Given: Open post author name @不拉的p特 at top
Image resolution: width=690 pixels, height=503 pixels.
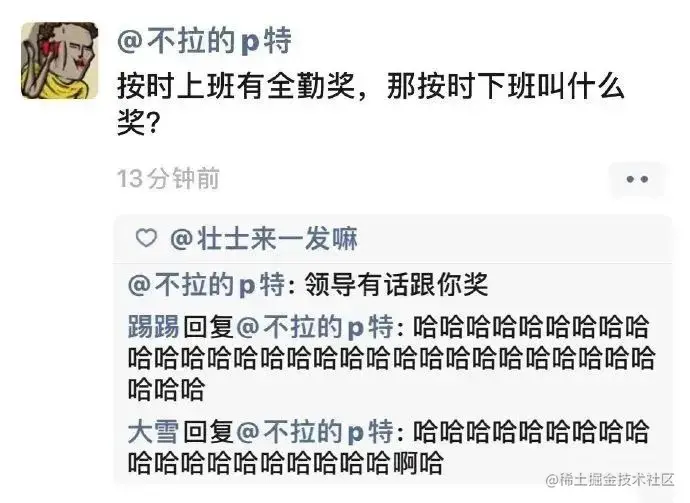Looking at the screenshot, I should (x=205, y=41).
